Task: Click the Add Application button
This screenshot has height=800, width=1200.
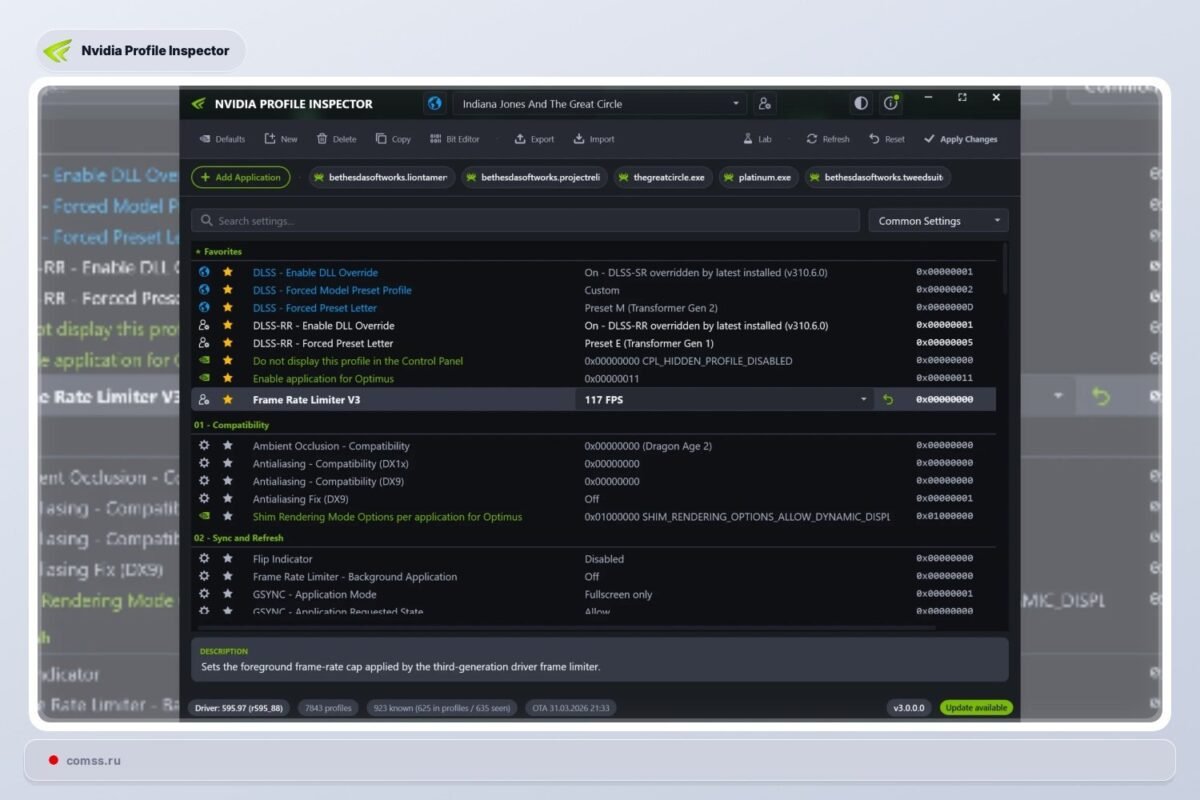Action: coord(241,177)
